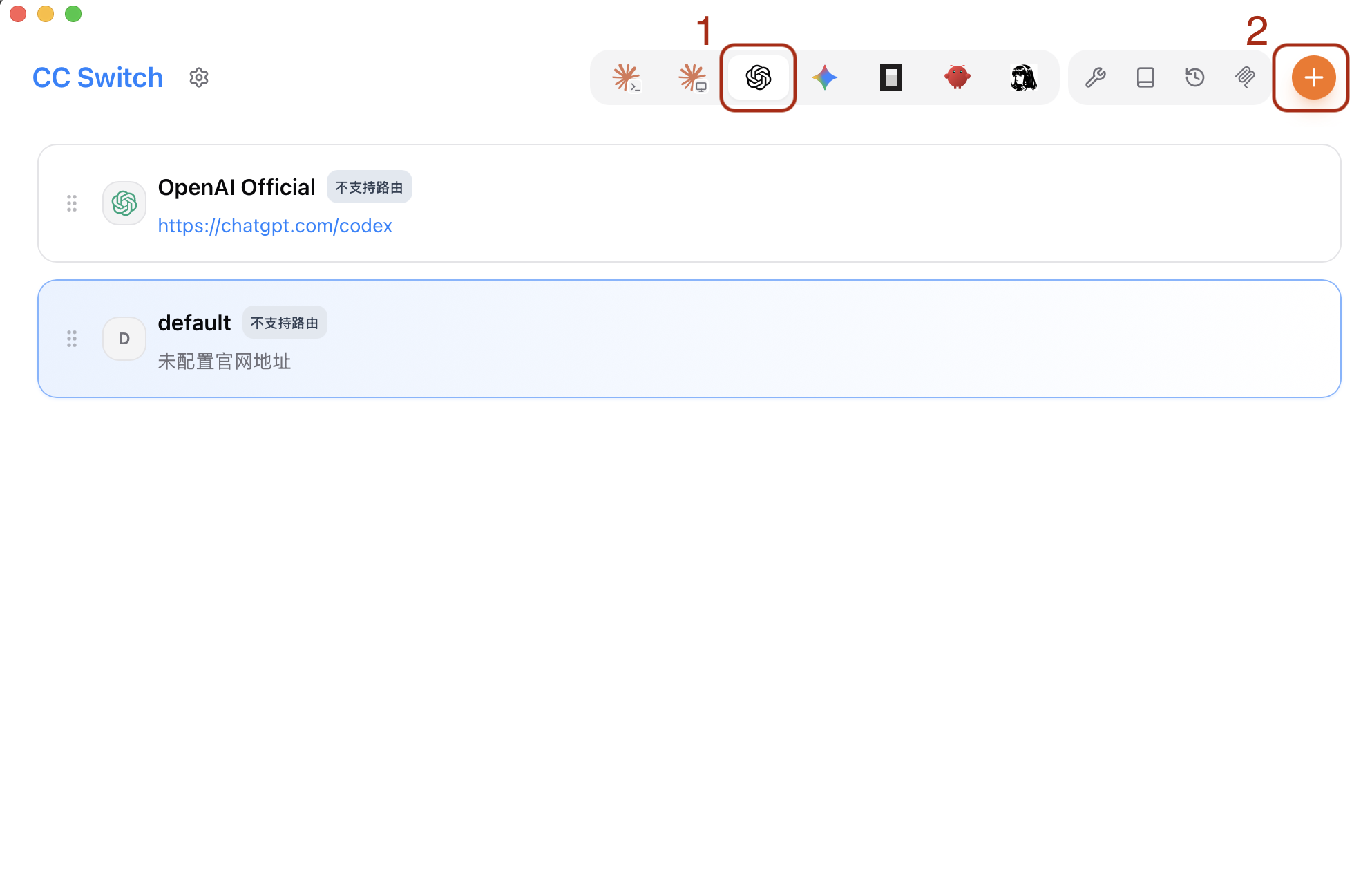Select the Codex OpenAI logo tab
The height and width of the screenshot is (882, 1372).
coord(759,77)
